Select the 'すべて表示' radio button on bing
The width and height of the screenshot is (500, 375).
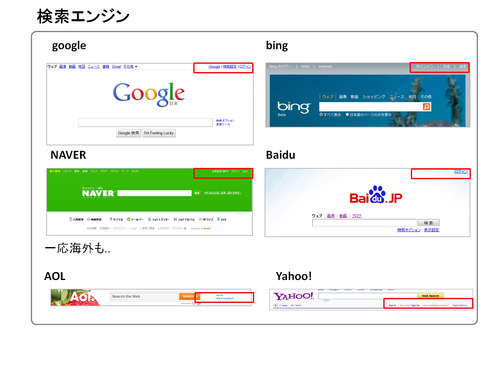pos(321,115)
